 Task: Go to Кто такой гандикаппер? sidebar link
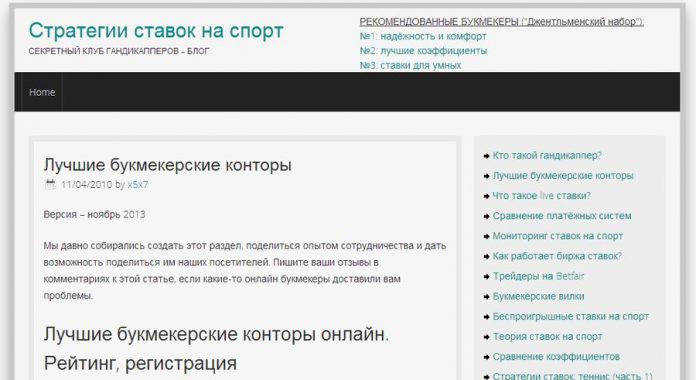tap(547, 155)
